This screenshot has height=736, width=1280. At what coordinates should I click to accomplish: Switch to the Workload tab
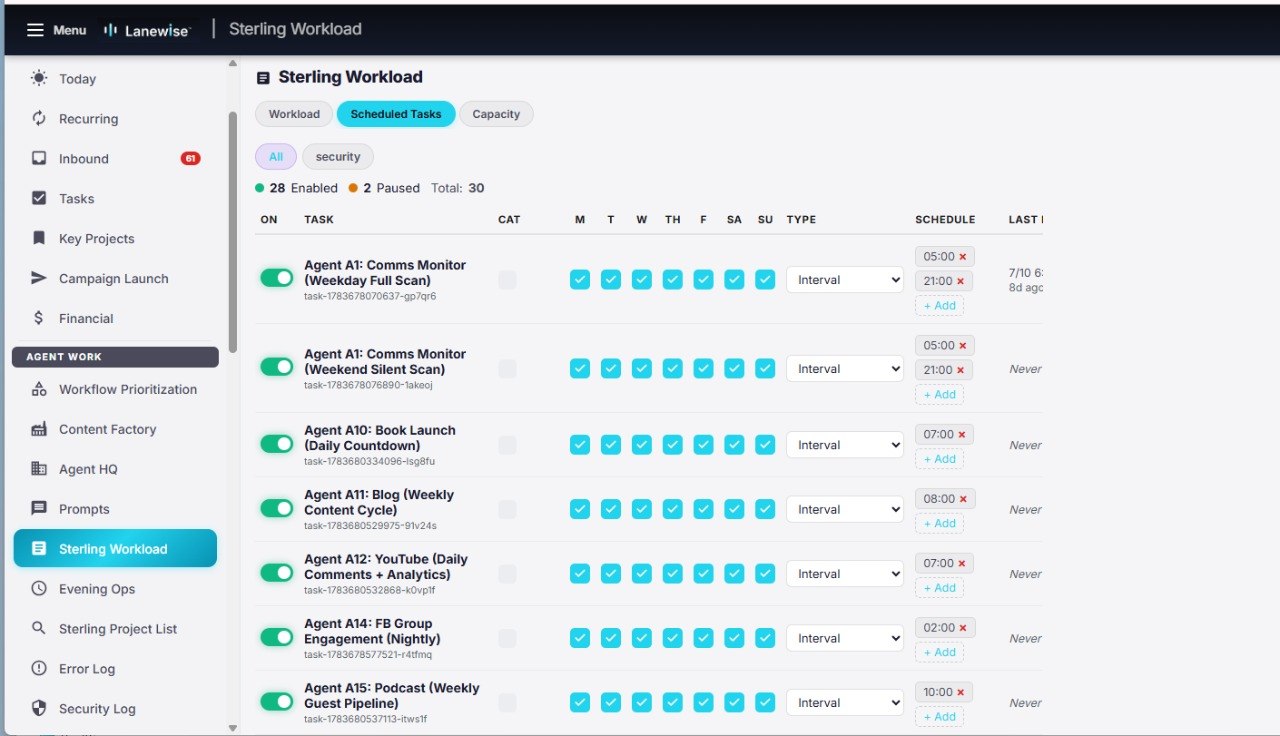[294, 114]
